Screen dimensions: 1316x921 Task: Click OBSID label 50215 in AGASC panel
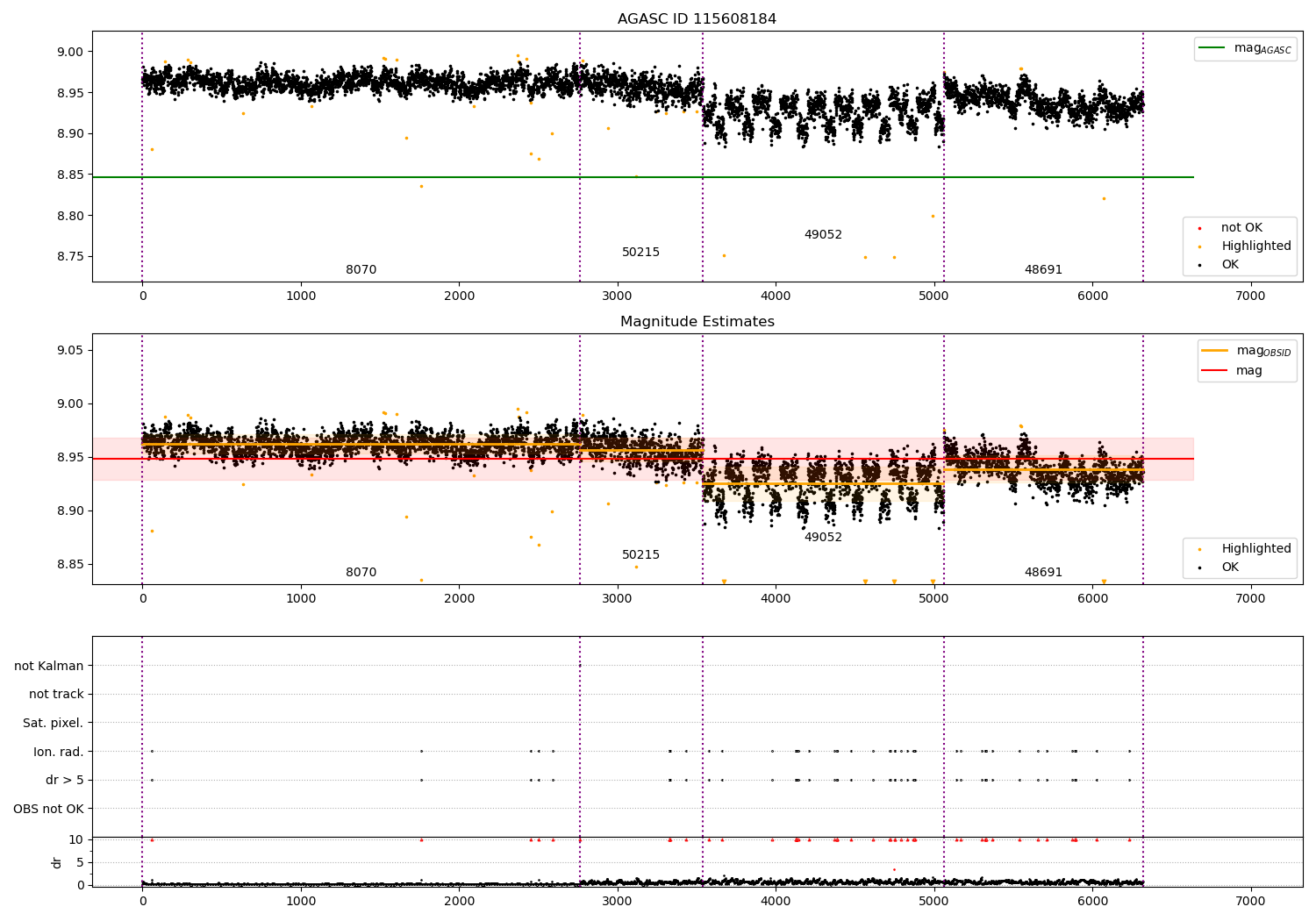coord(640,253)
